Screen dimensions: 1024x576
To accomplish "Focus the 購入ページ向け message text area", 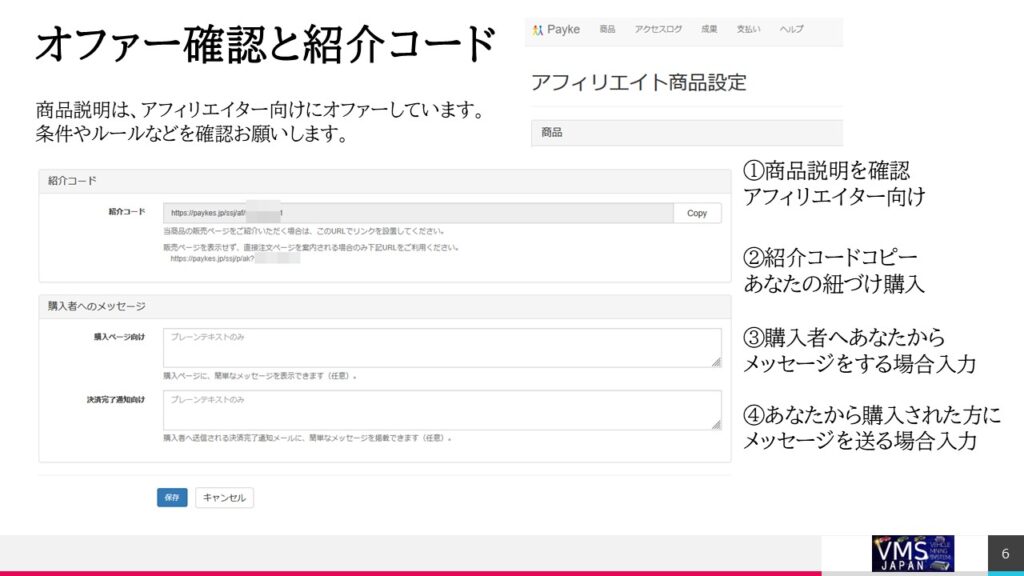I will (x=441, y=347).
